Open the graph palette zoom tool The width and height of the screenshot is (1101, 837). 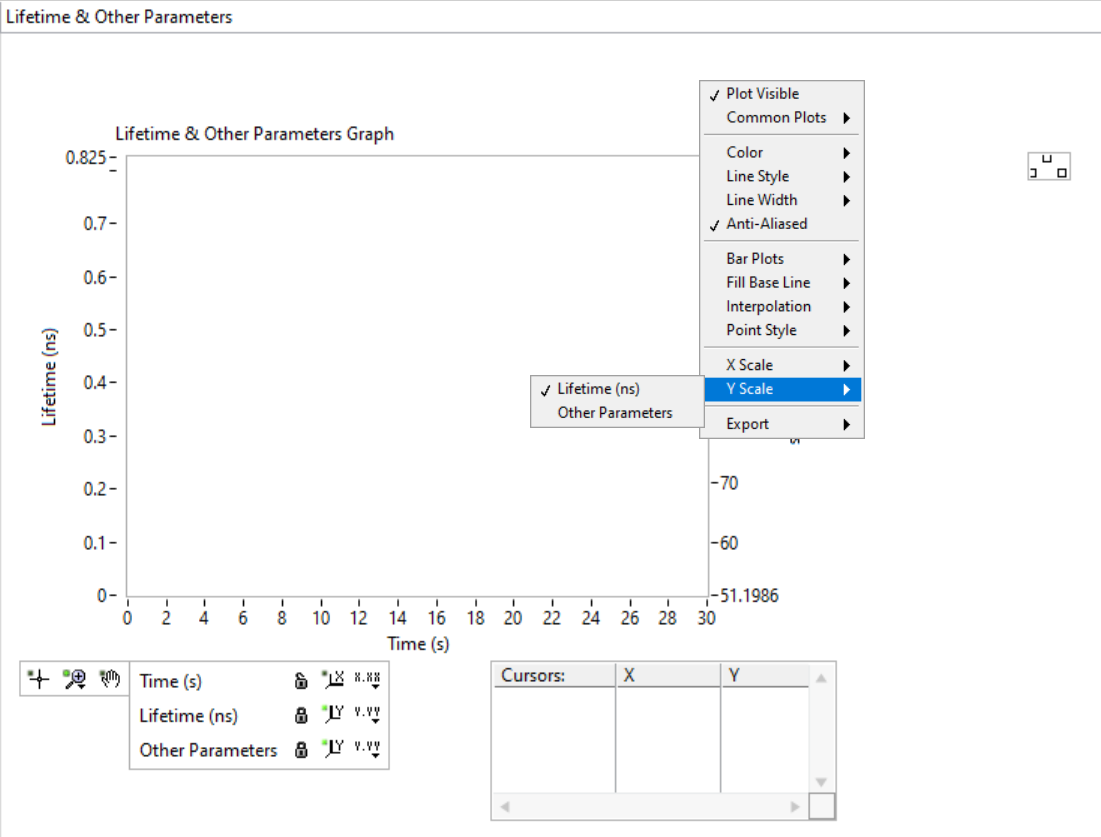pyautogui.click(x=74, y=679)
